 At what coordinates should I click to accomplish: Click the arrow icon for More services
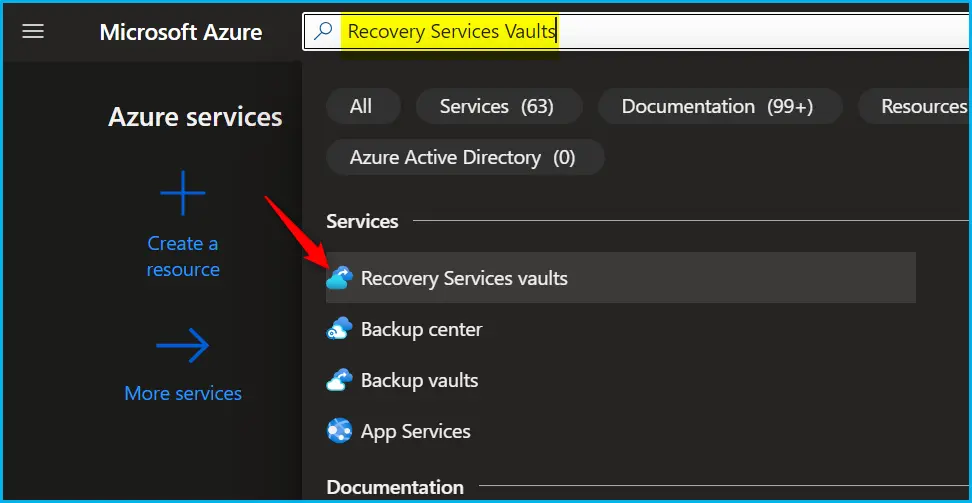(x=183, y=345)
